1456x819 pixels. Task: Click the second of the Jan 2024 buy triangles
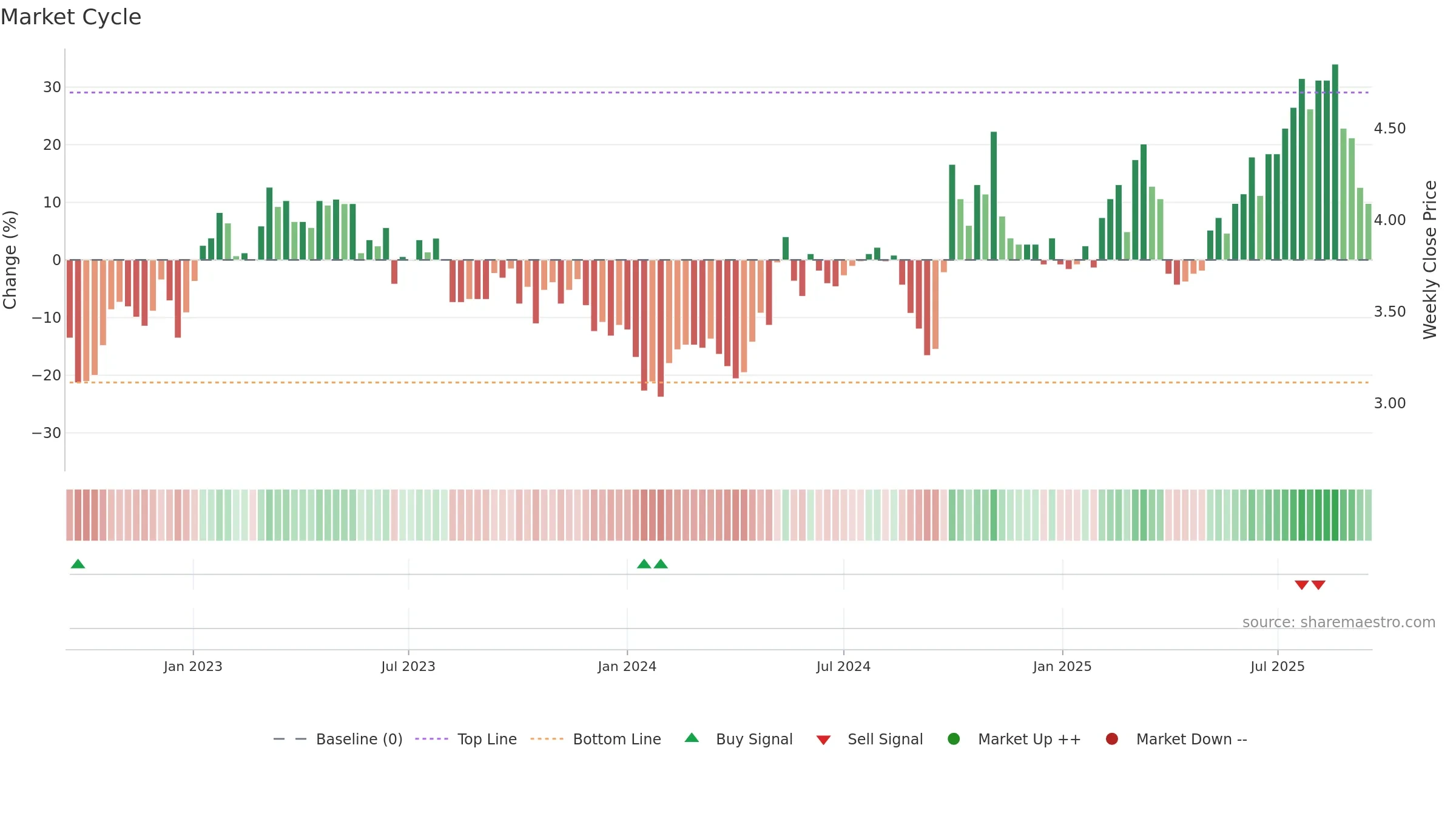click(x=661, y=564)
